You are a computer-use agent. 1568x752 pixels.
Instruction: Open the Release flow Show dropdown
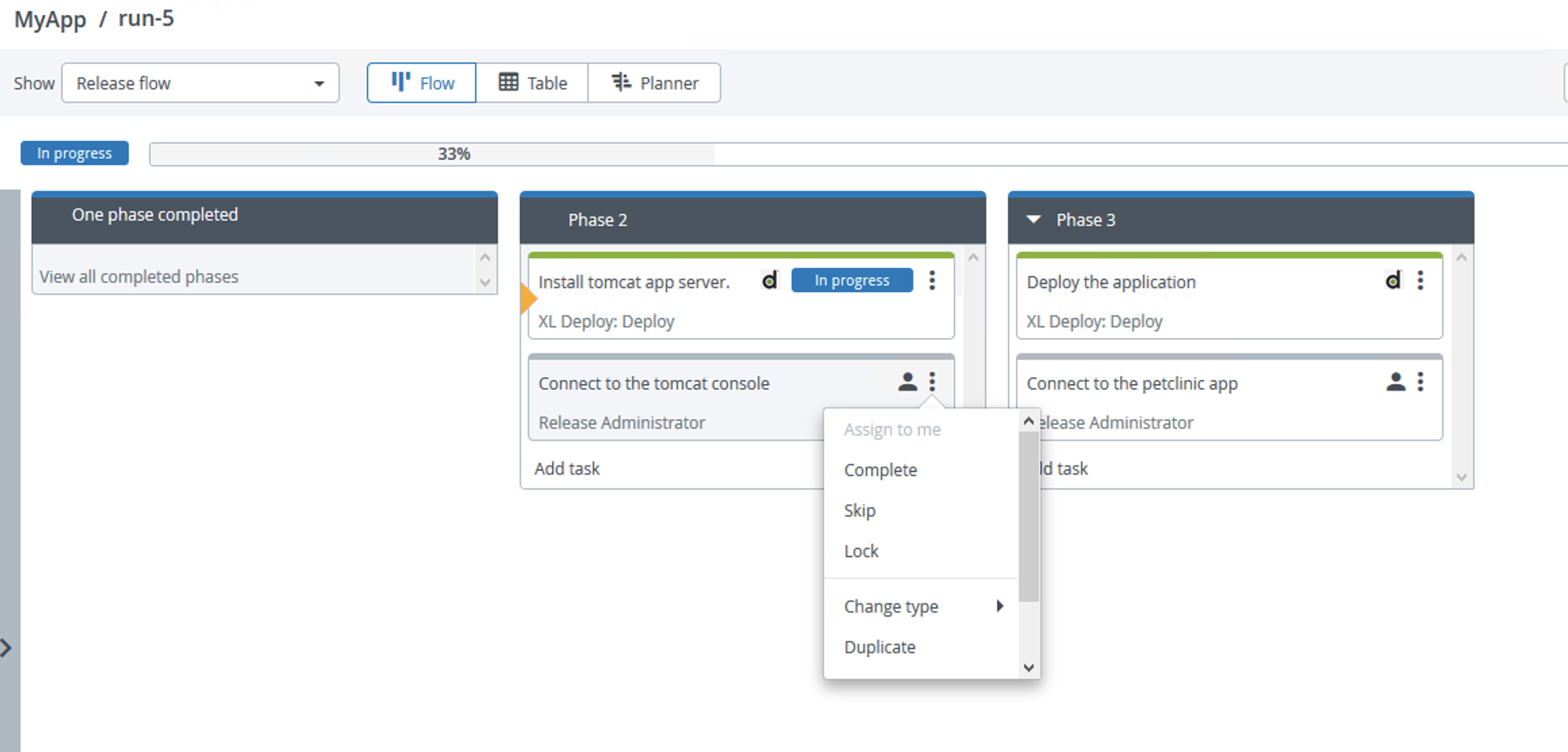tap(200, 83)
